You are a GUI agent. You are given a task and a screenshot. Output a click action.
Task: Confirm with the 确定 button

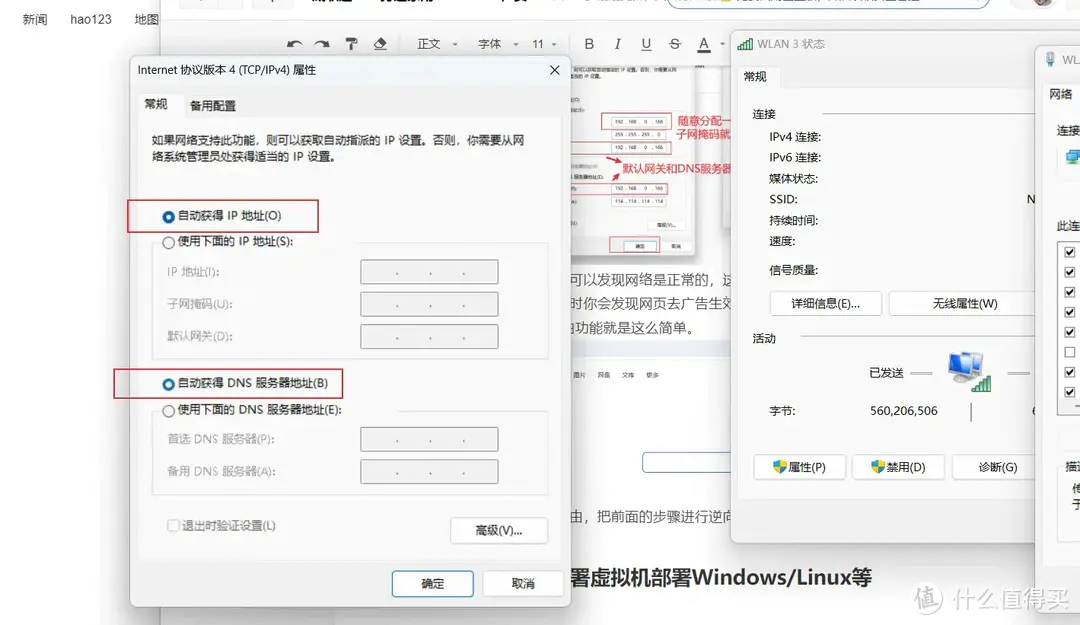(x=433, y=584)
